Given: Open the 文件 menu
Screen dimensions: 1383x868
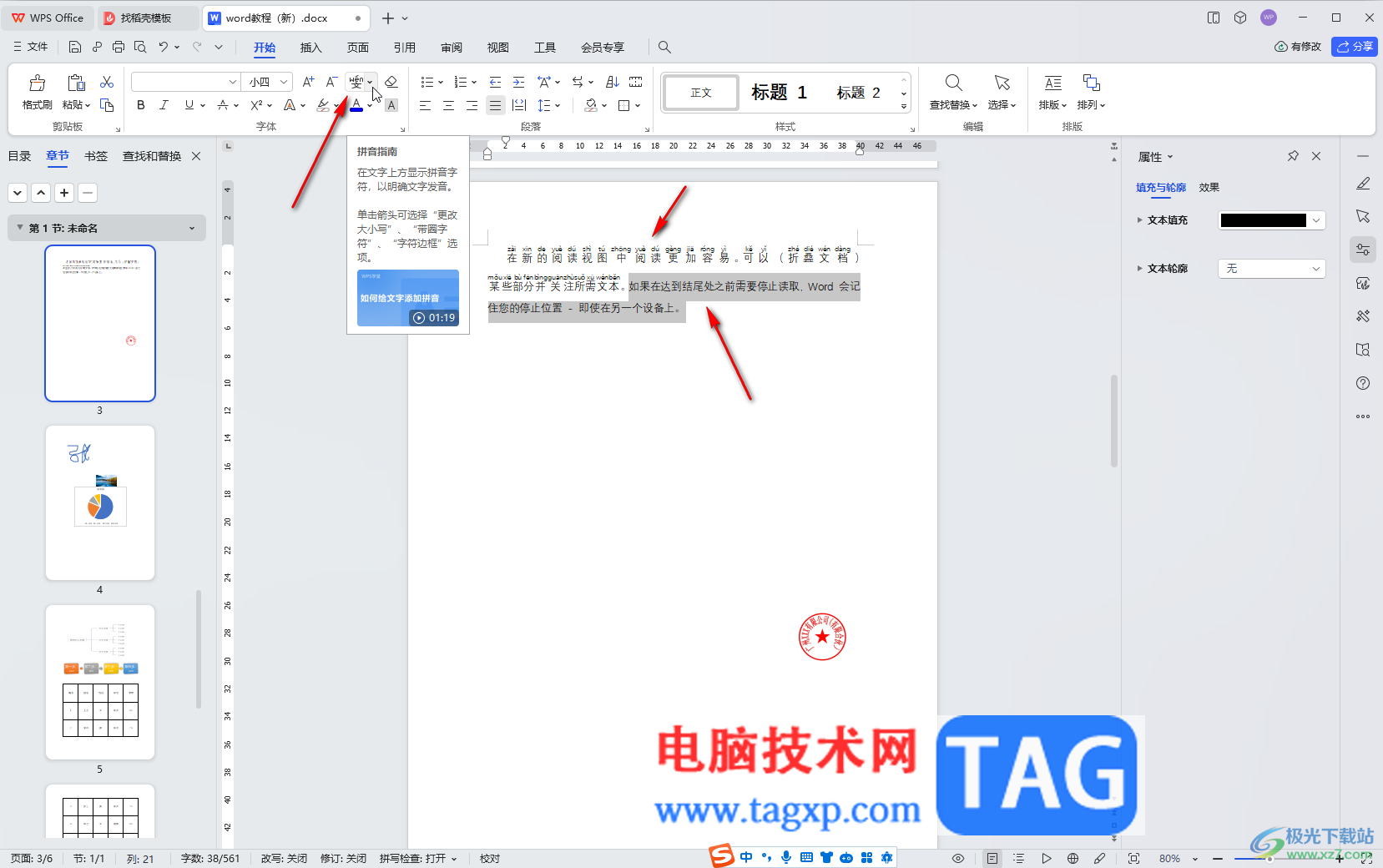Looking at the screenshot, I should (x=31, y=47).
